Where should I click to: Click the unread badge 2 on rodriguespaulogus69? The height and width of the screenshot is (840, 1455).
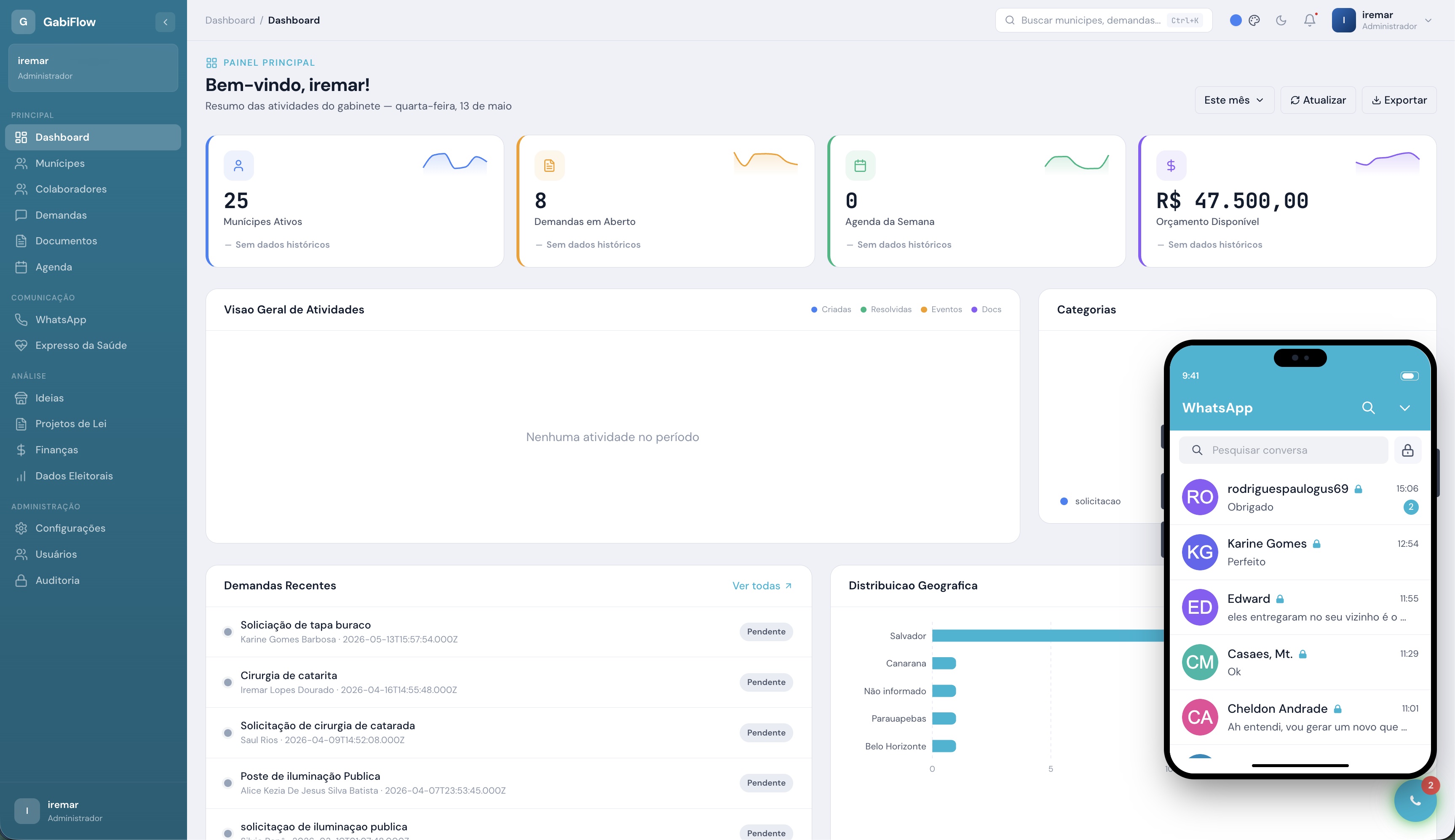point(1411,507)
